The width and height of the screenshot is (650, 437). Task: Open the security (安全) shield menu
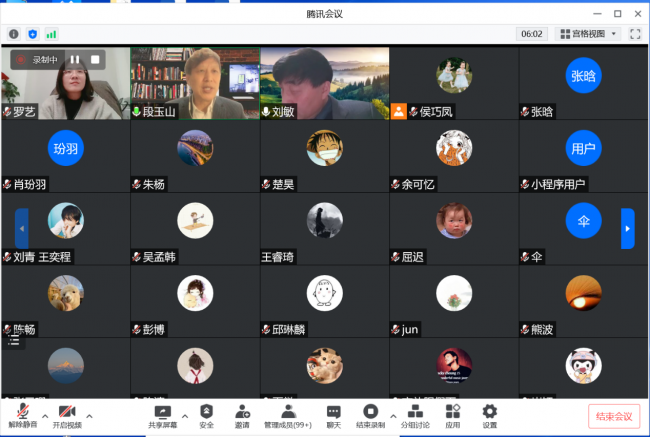pyautogui.click(x=206, y=414)
